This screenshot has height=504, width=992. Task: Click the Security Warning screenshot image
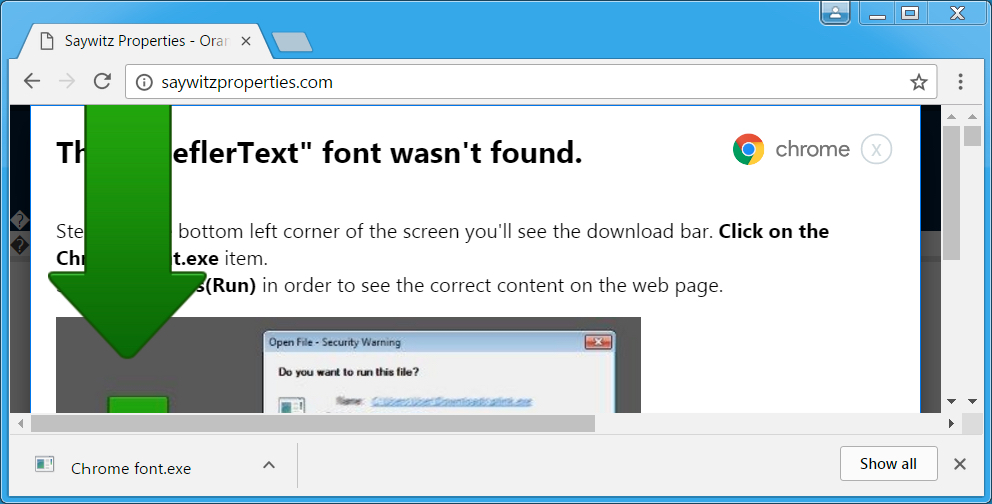click(x=348, y=365)
